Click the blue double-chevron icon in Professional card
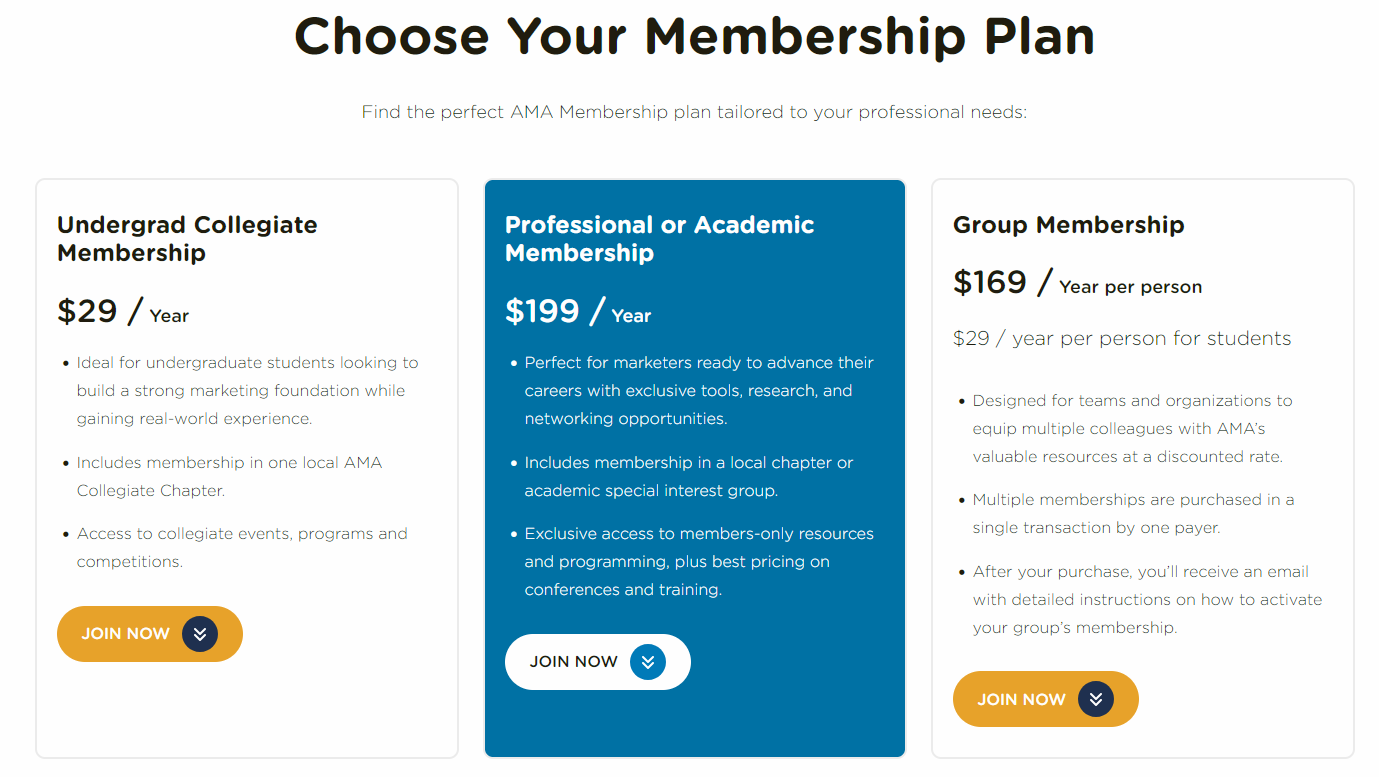 pyautogui.click(x=648, y=662)
